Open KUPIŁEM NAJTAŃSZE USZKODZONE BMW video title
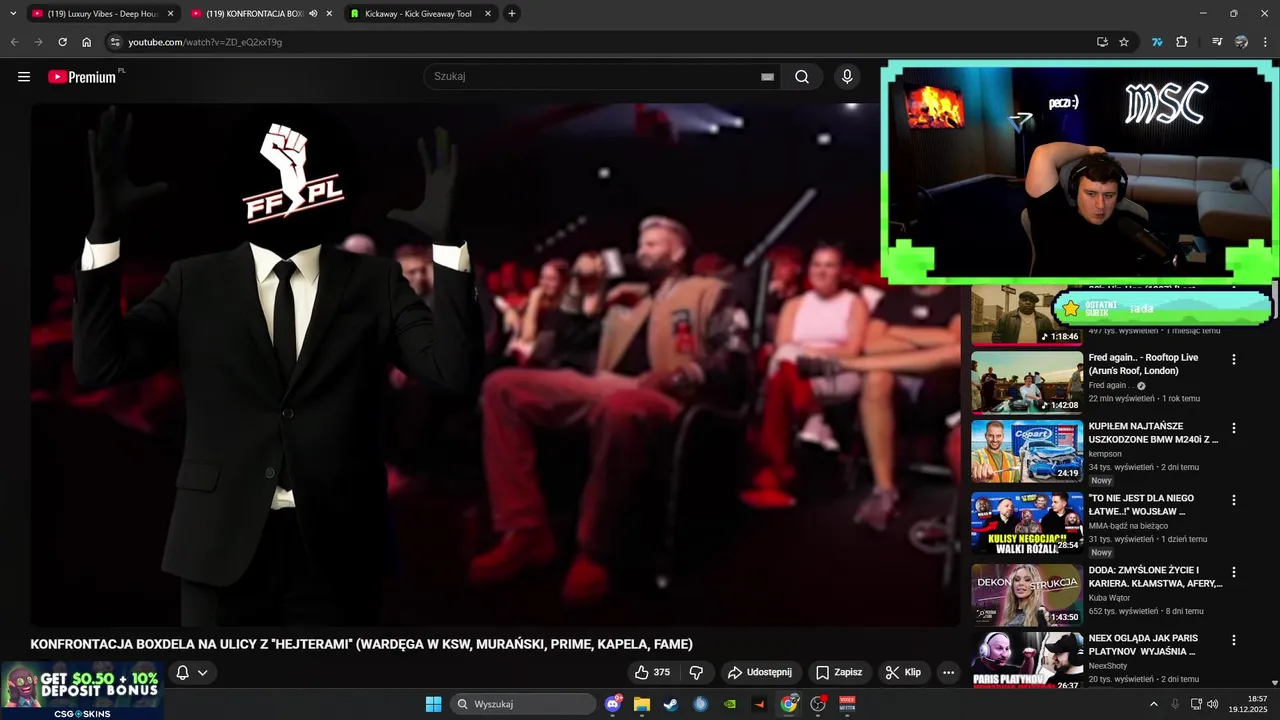 click(1154, 432)
